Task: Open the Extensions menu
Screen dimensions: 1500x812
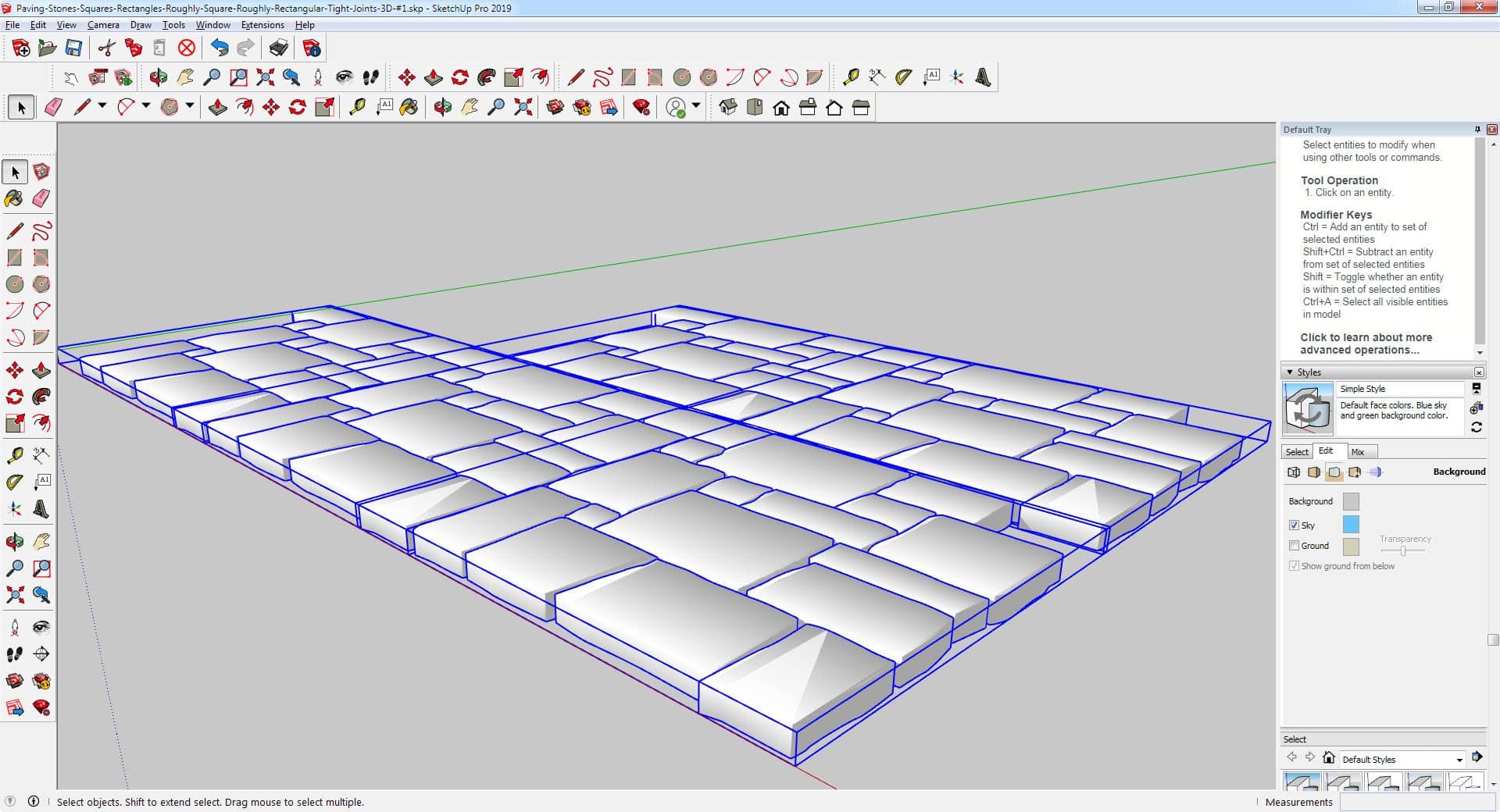Action: coord(262,25)
